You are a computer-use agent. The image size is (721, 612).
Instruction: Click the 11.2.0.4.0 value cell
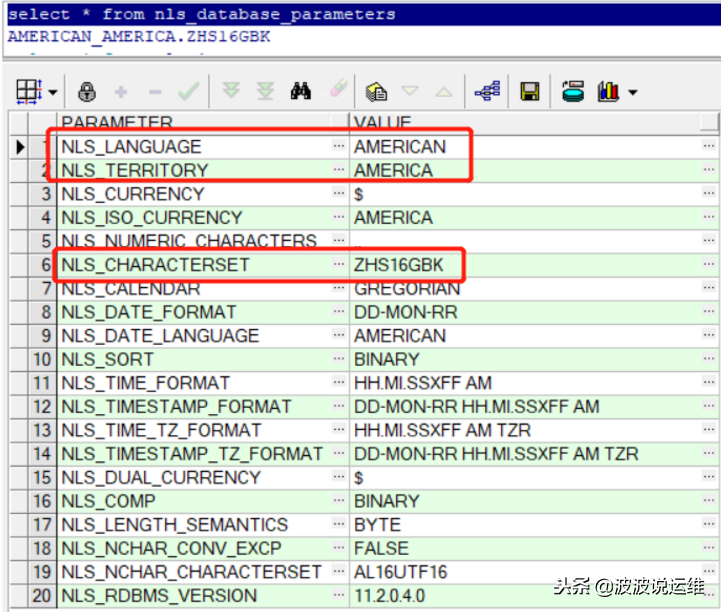click(533, 596)
